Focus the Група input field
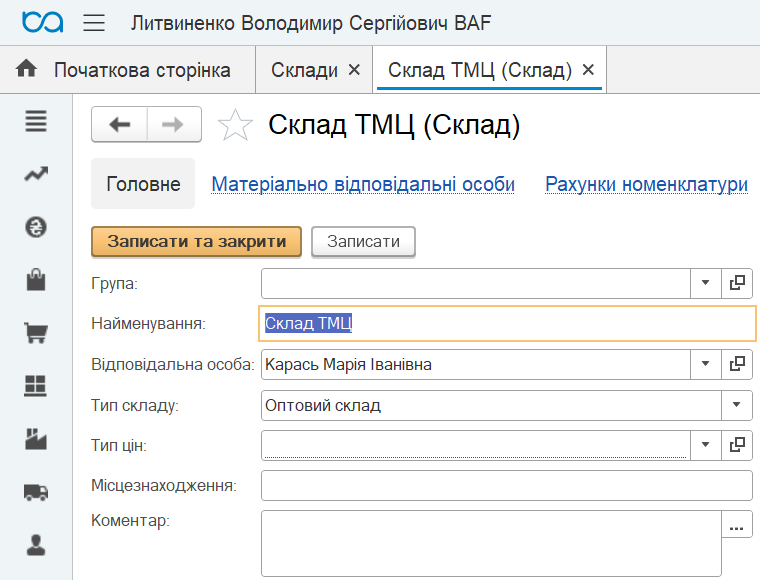The image size is (760, 580). click(476, 283)
